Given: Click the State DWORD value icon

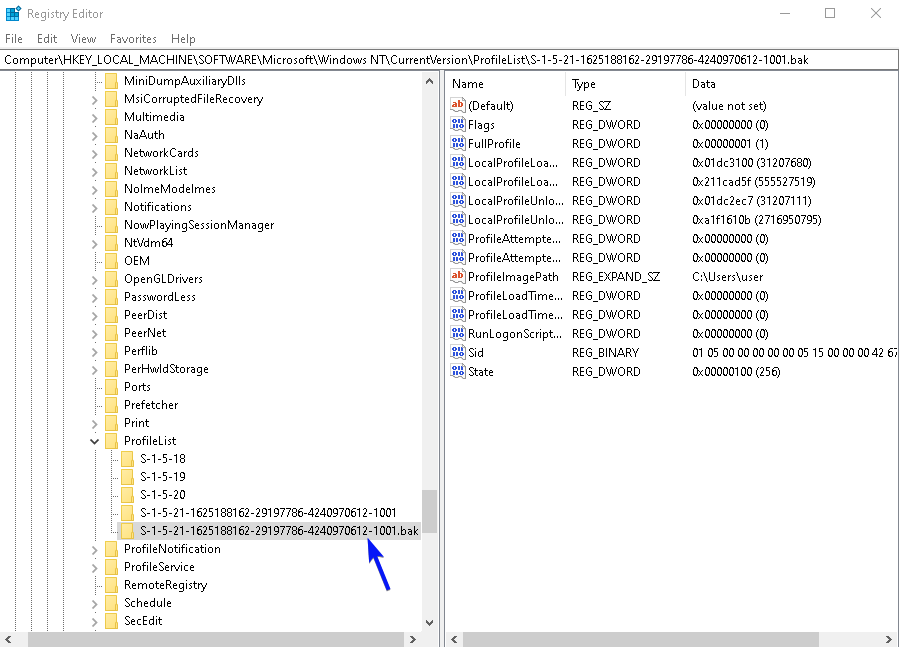Looking at the screenshot, I should [x=458, y=372].
